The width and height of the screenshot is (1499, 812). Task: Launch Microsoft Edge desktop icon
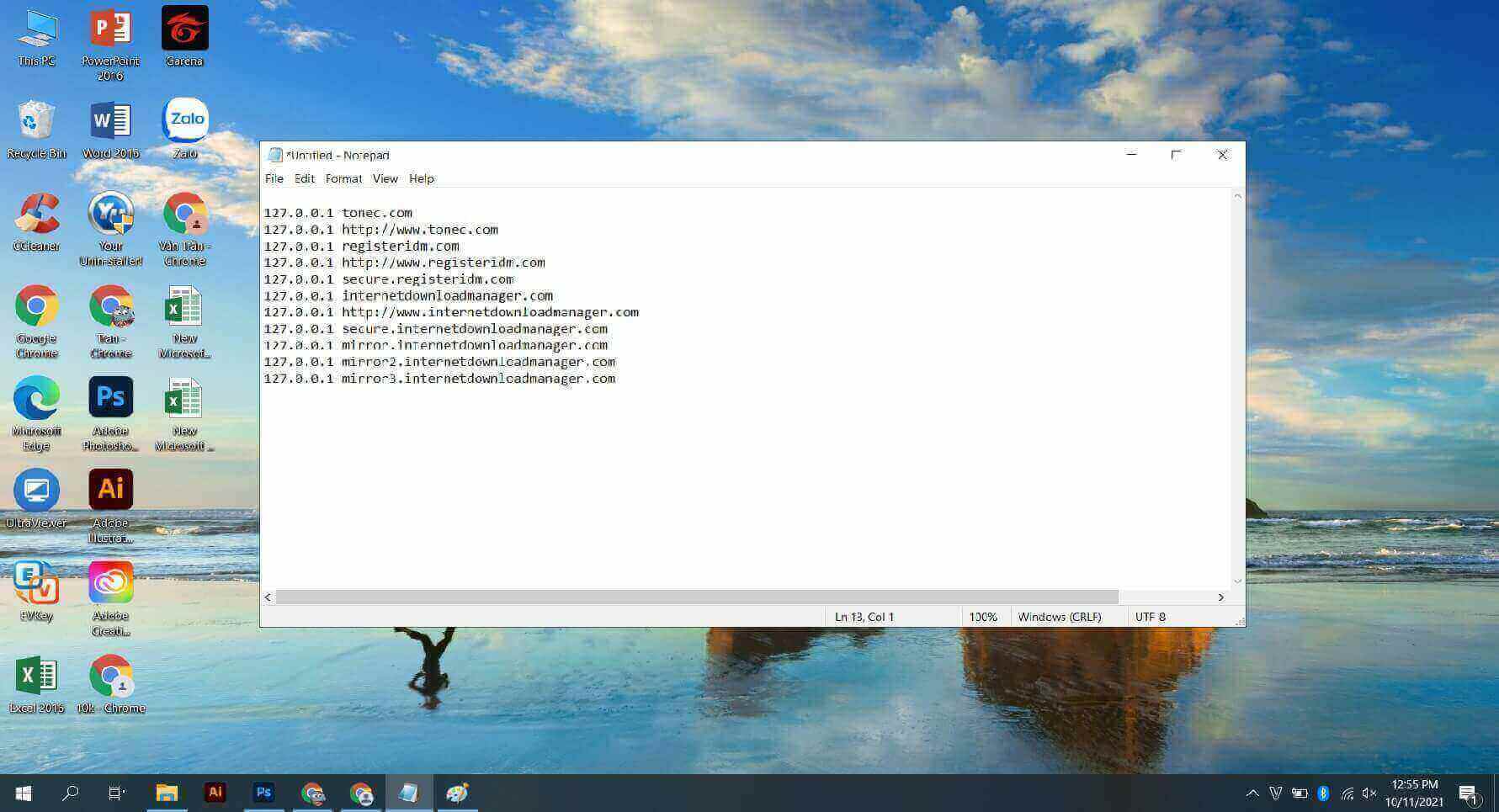36,415
